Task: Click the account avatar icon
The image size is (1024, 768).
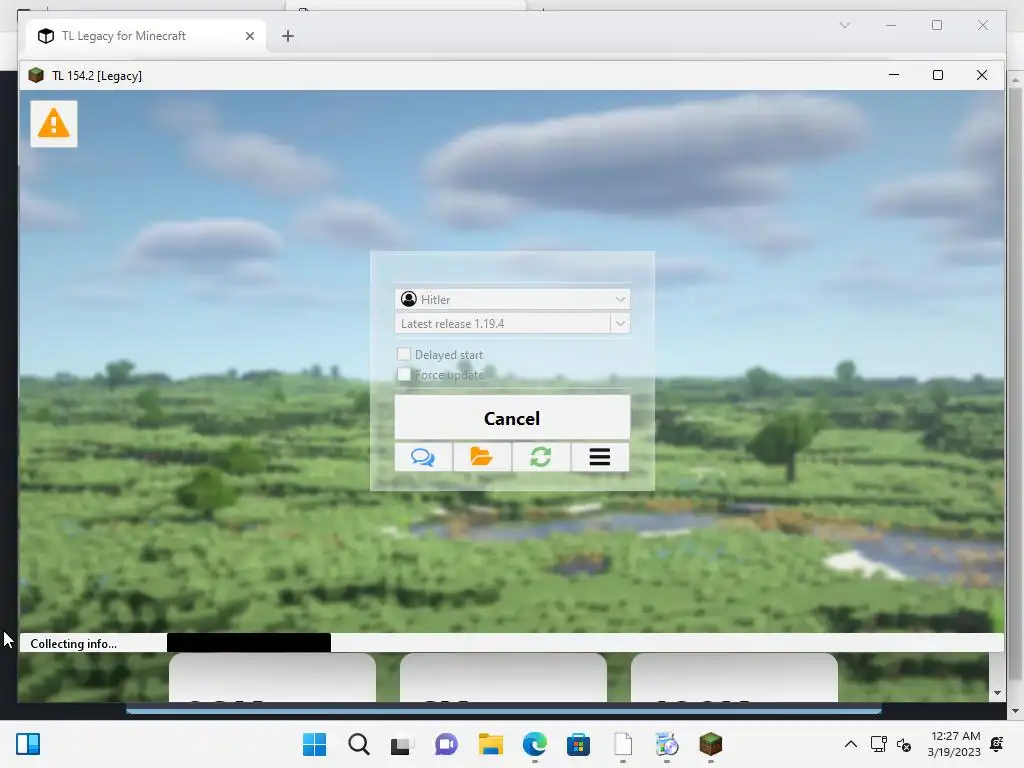Action: pos(409,299)
